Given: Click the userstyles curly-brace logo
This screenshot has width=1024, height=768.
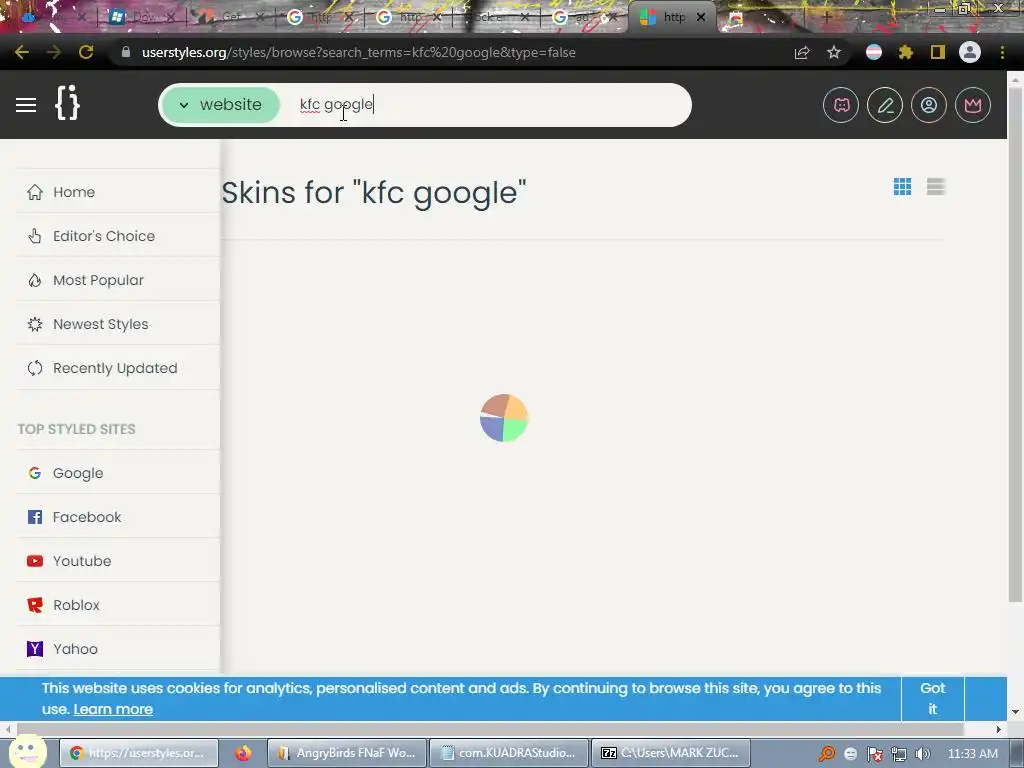Looking at the screenshot, I should point(67,103).
